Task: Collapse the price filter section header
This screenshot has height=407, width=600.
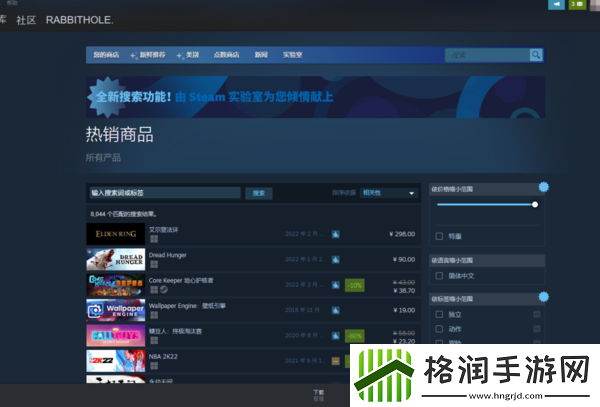Action: tap(486, 189)
